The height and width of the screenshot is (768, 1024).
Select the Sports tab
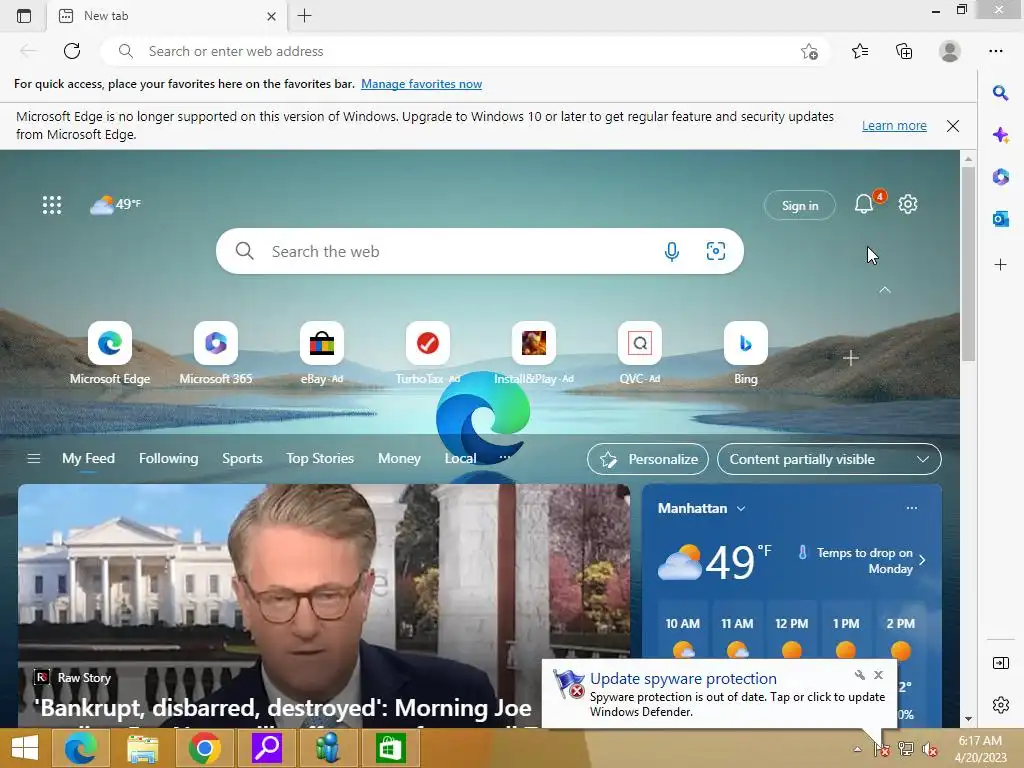242,458
